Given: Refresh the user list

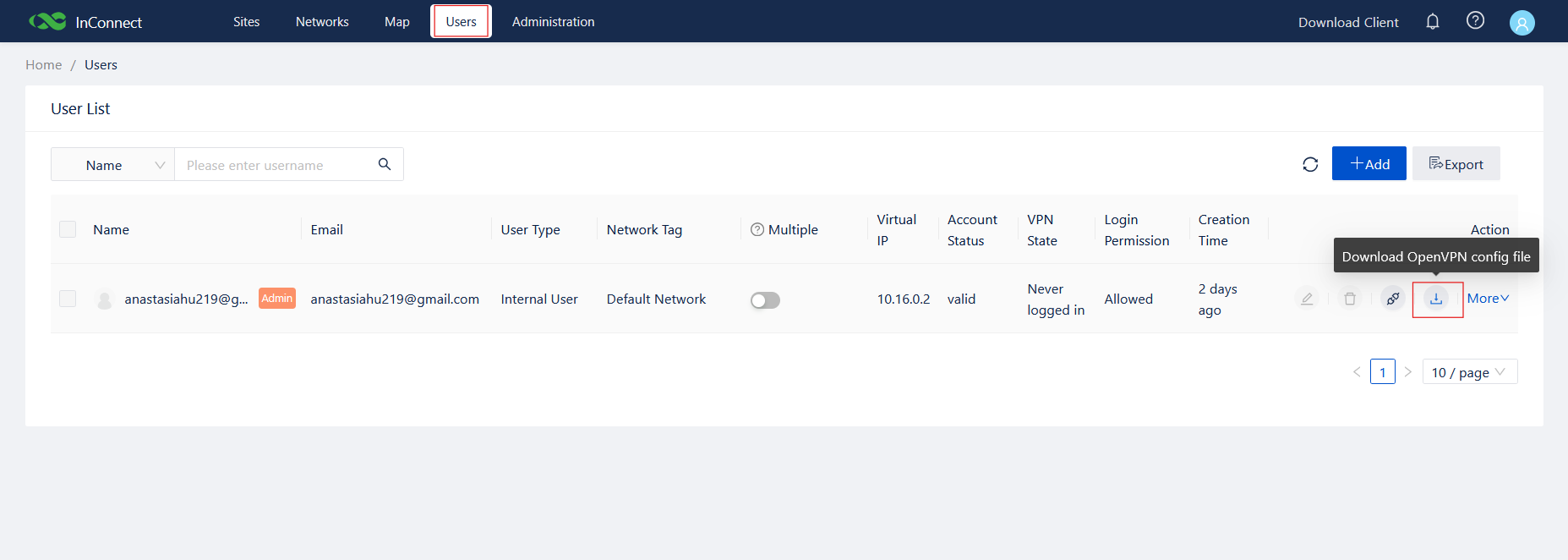Looking at the screenshot, I should [1310, 164].
